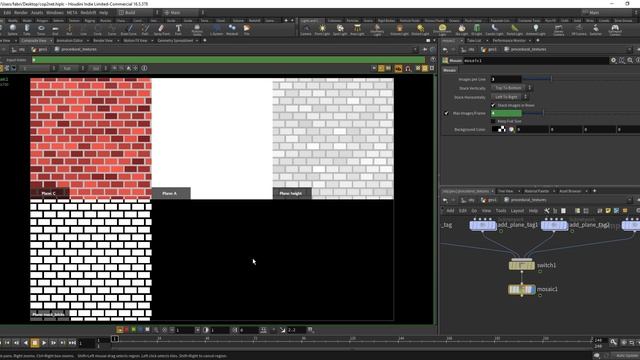
Task: Open the Redshift menu
Action: 88,13
